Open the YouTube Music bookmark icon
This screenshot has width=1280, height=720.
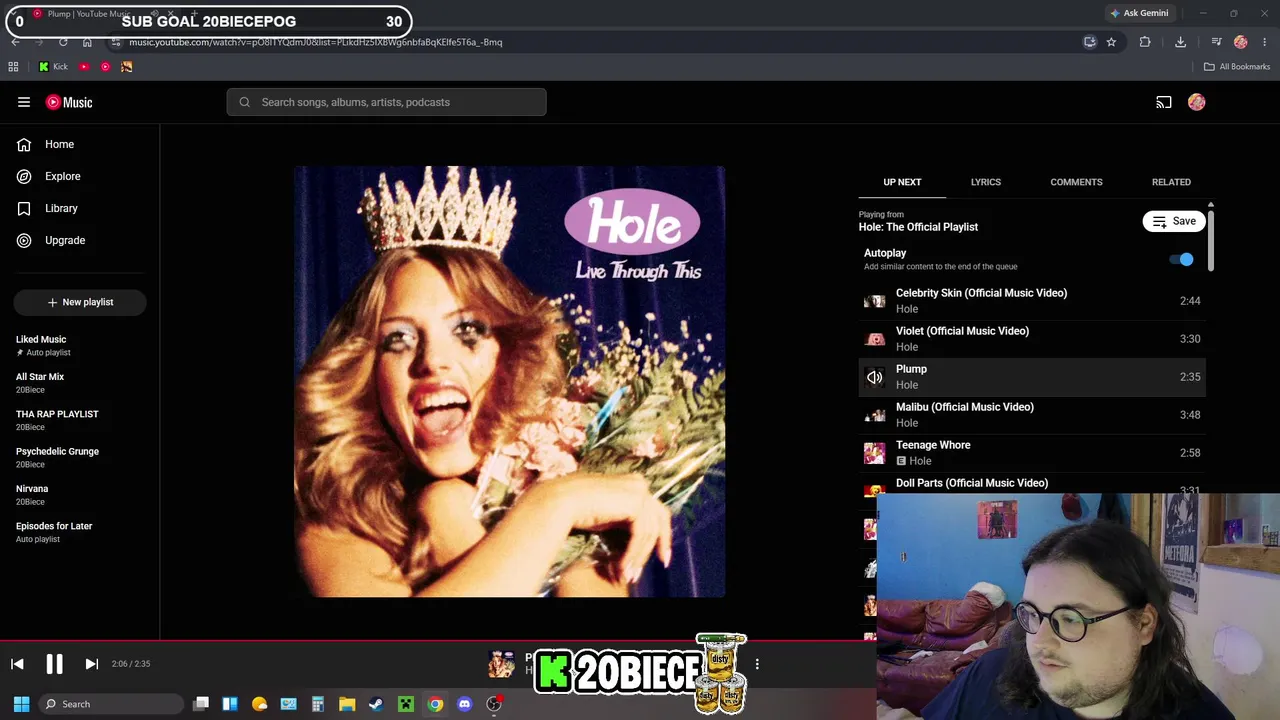(105, 67)
